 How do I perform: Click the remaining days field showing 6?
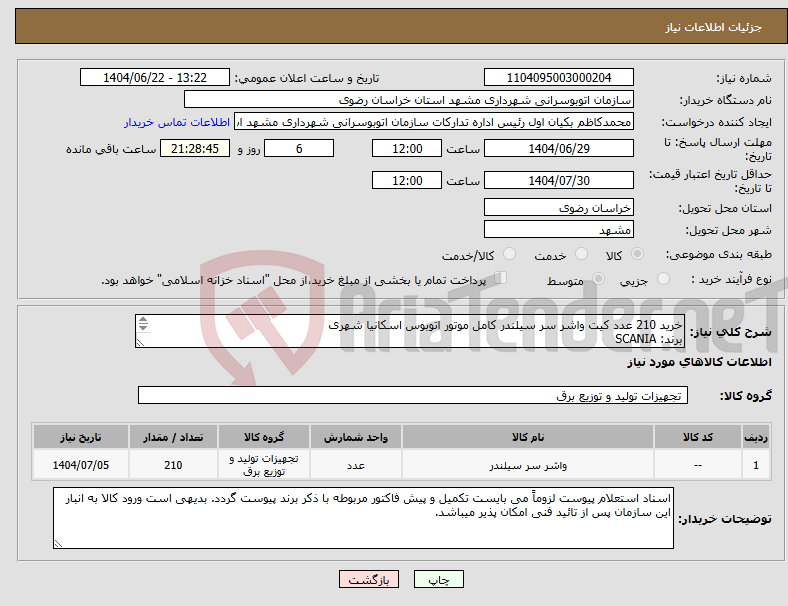pyautogui.click(x=299, y=149)
